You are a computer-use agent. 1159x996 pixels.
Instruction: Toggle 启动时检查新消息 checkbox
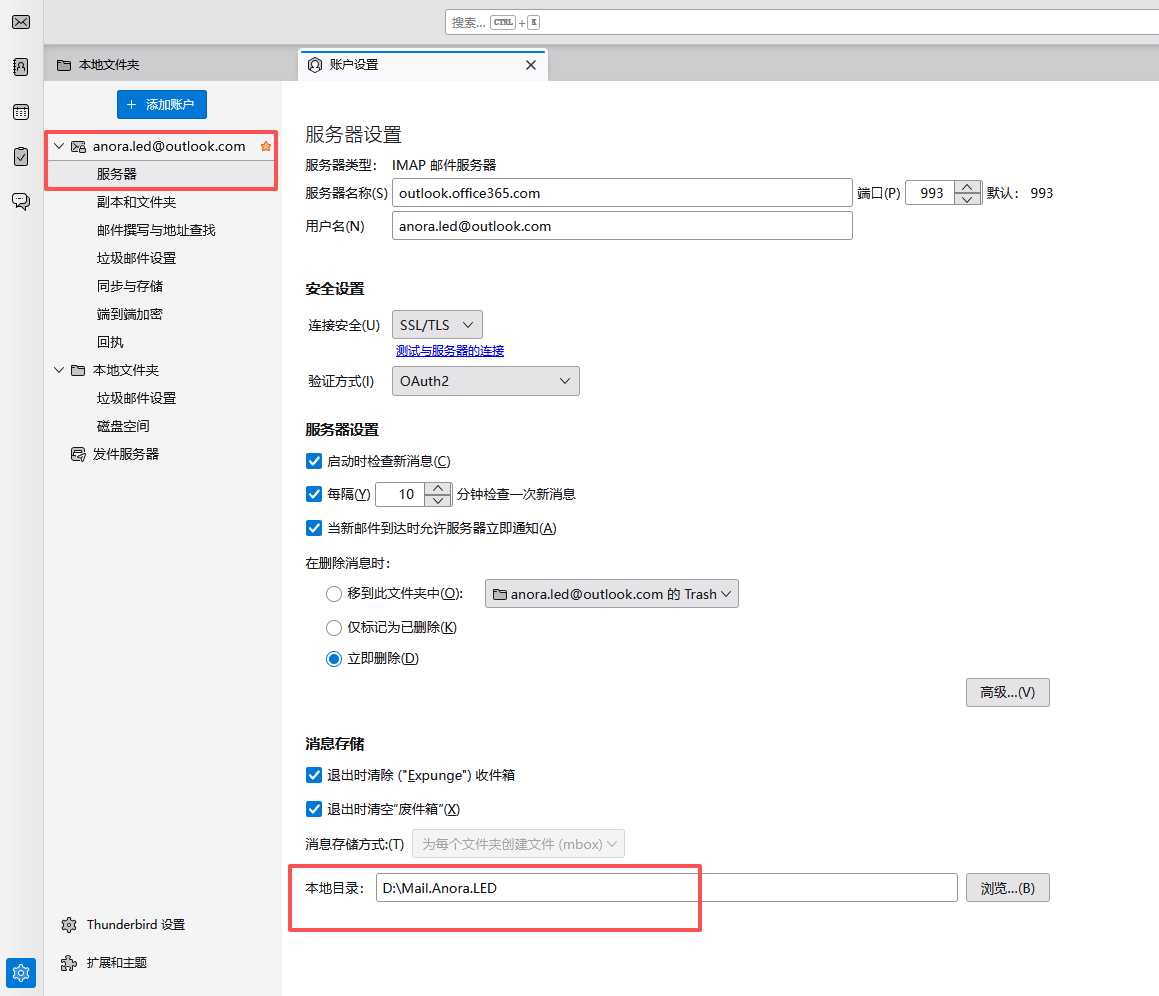[313, 461]
